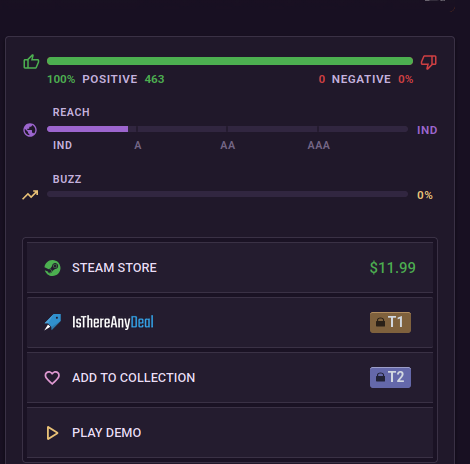
Task: Launch Play Demo option
Action: (x=230, y=433)
